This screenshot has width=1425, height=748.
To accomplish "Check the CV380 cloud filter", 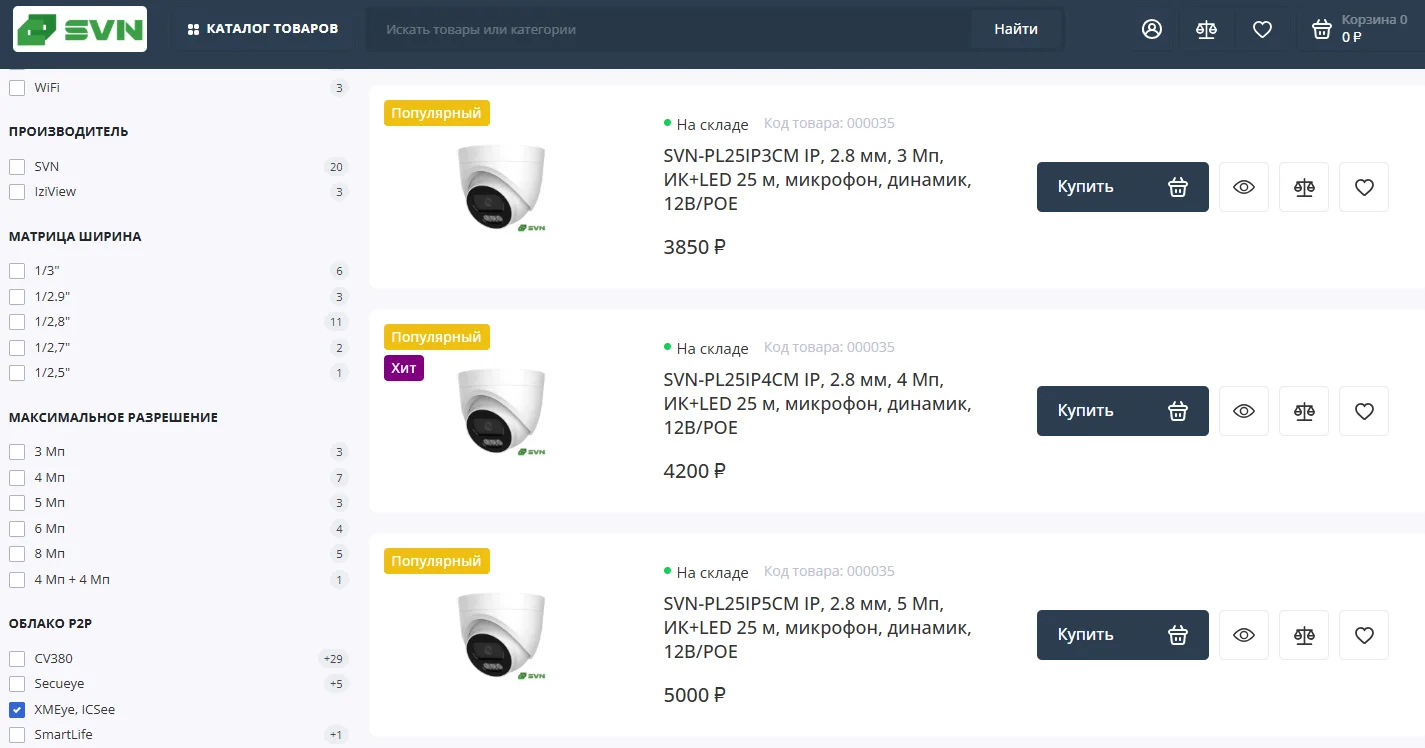I will [x=17, y=659].
